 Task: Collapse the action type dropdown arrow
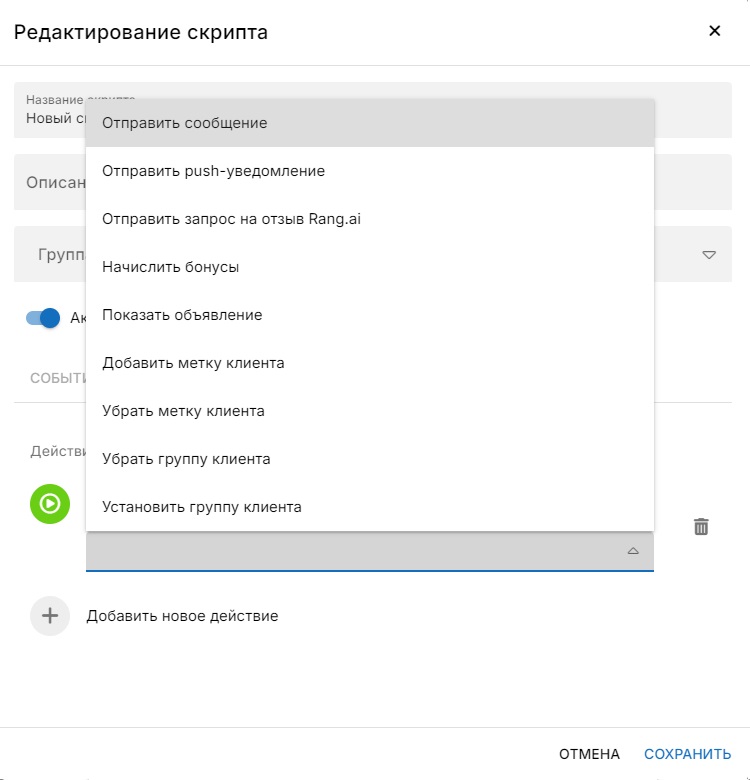pyautogui.click(x=633, y=551)
